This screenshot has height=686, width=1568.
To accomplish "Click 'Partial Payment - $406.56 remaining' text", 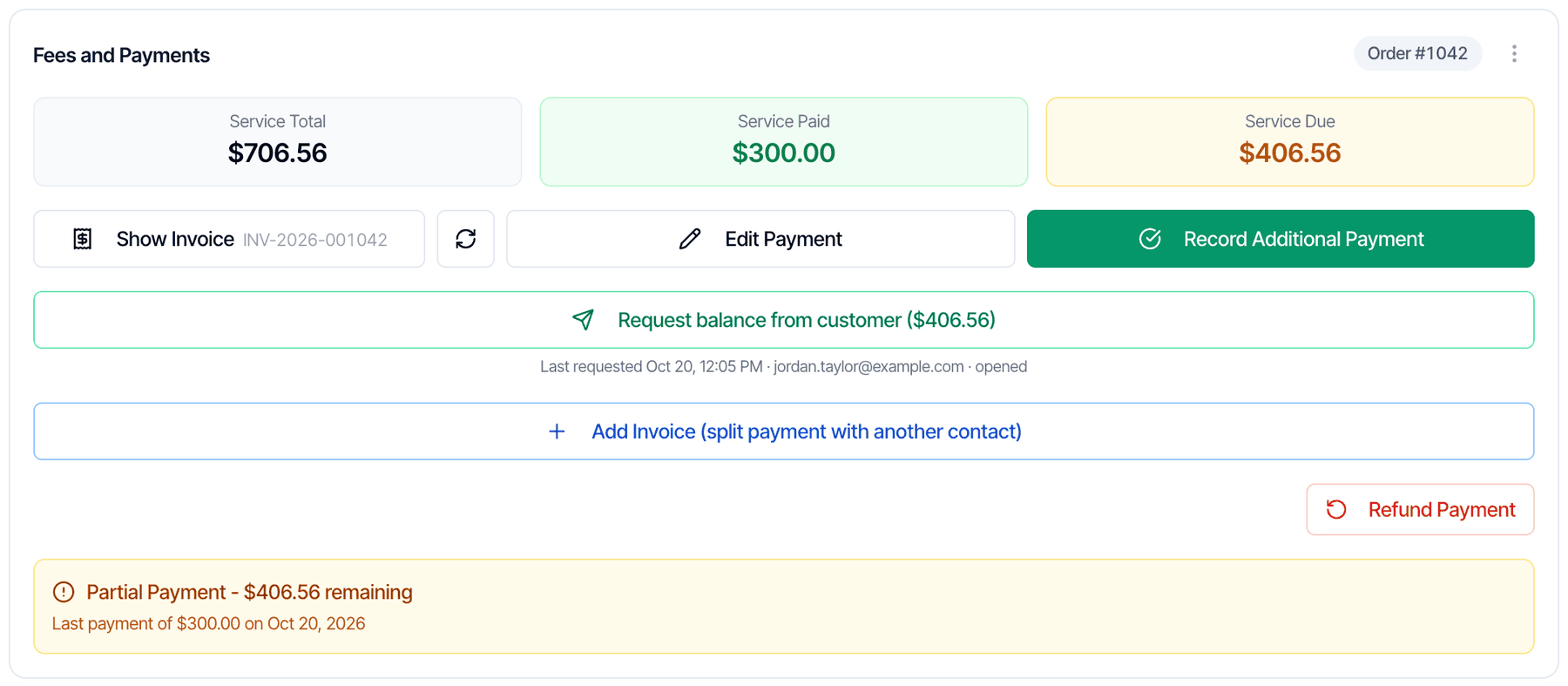I will tap(249, 592).
